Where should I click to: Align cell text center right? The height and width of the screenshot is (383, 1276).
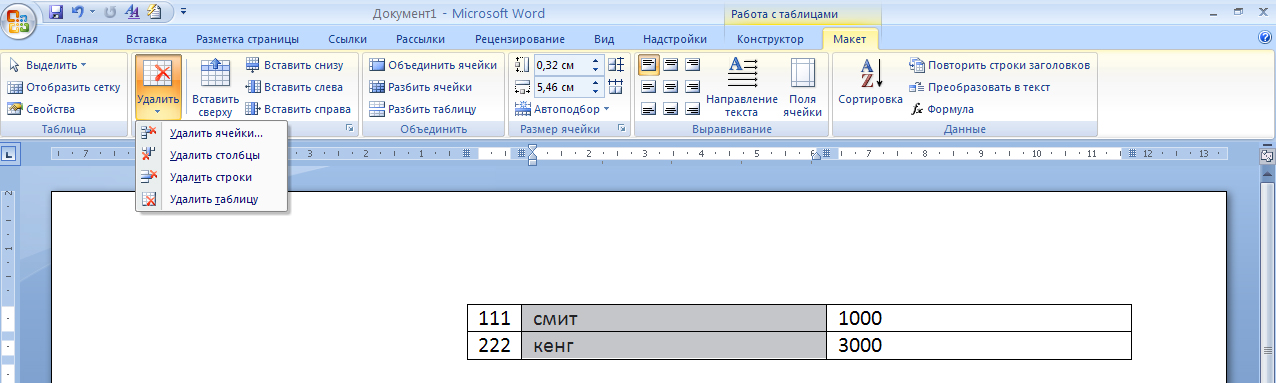click(692, 87)
